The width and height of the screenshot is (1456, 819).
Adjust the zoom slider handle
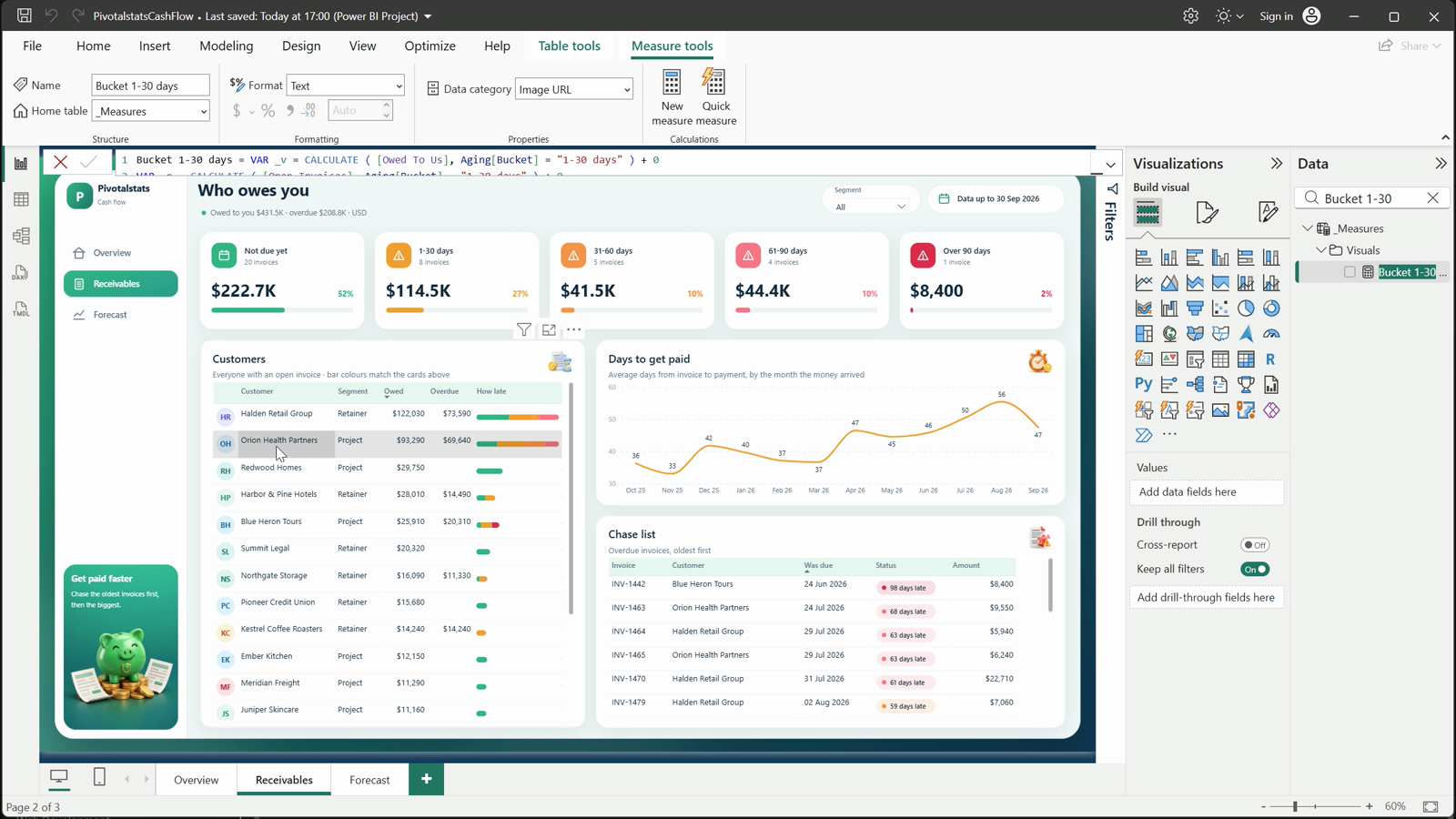coord(1295,806)
